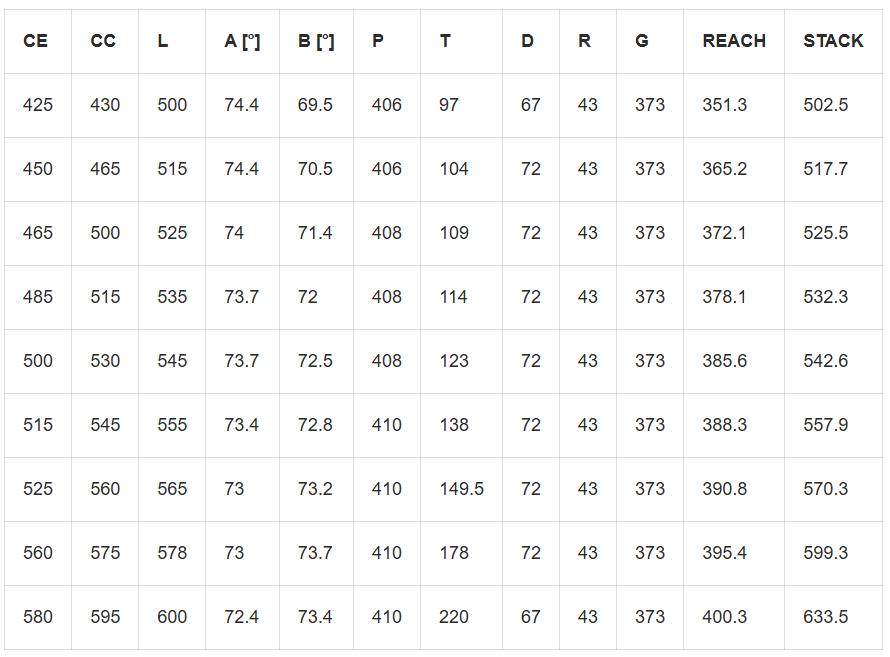This screenshot has width=890, height=657.
Task: Click the reach value 395.4
Action: point(724,553)
